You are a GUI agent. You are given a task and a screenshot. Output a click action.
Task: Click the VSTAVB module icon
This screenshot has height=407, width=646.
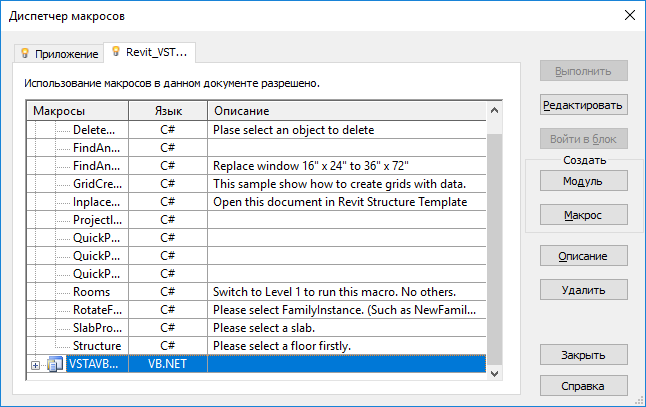click(56, 365)
